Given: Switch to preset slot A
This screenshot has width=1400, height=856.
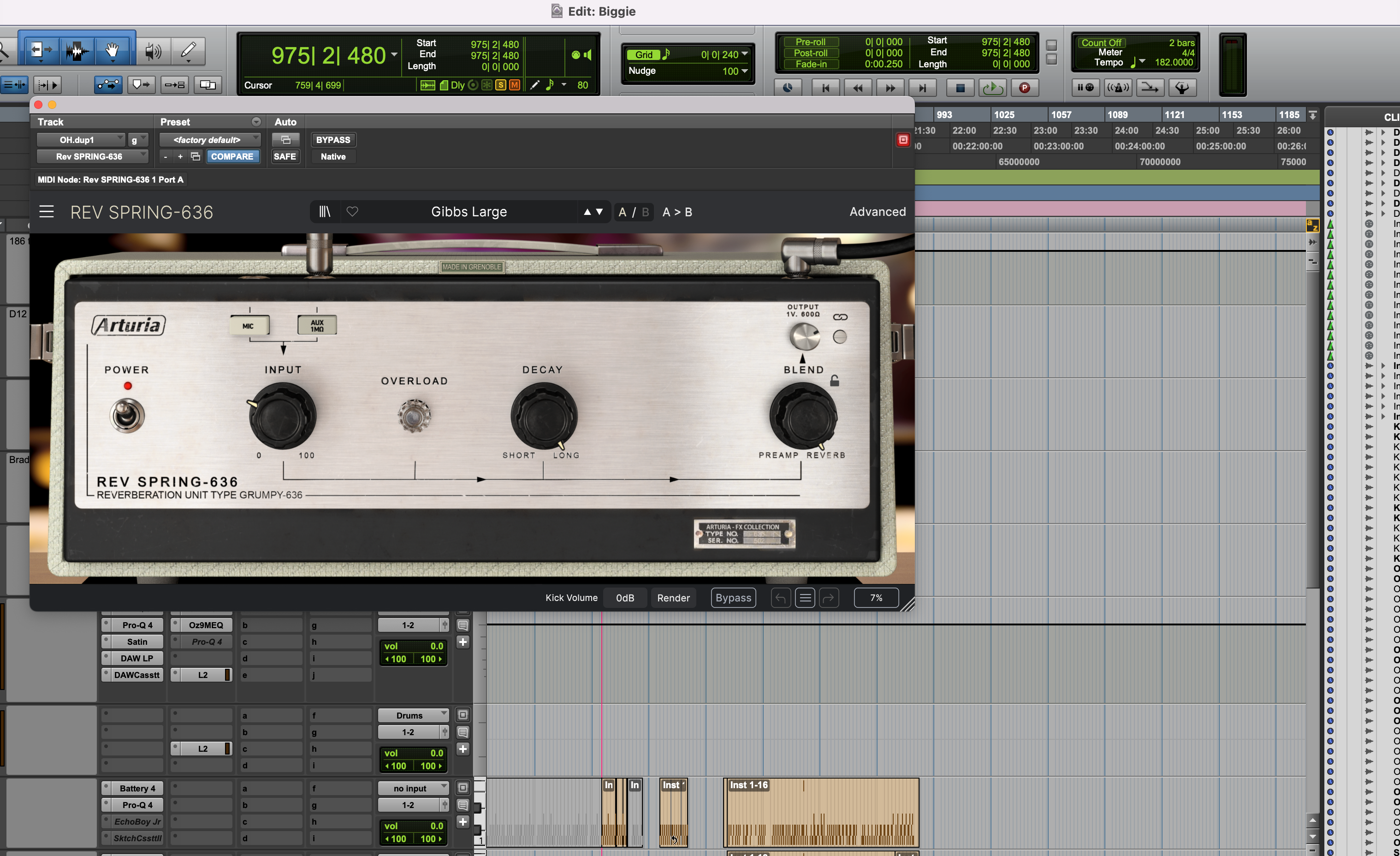Looking at the screenshot, I should 622,212.
